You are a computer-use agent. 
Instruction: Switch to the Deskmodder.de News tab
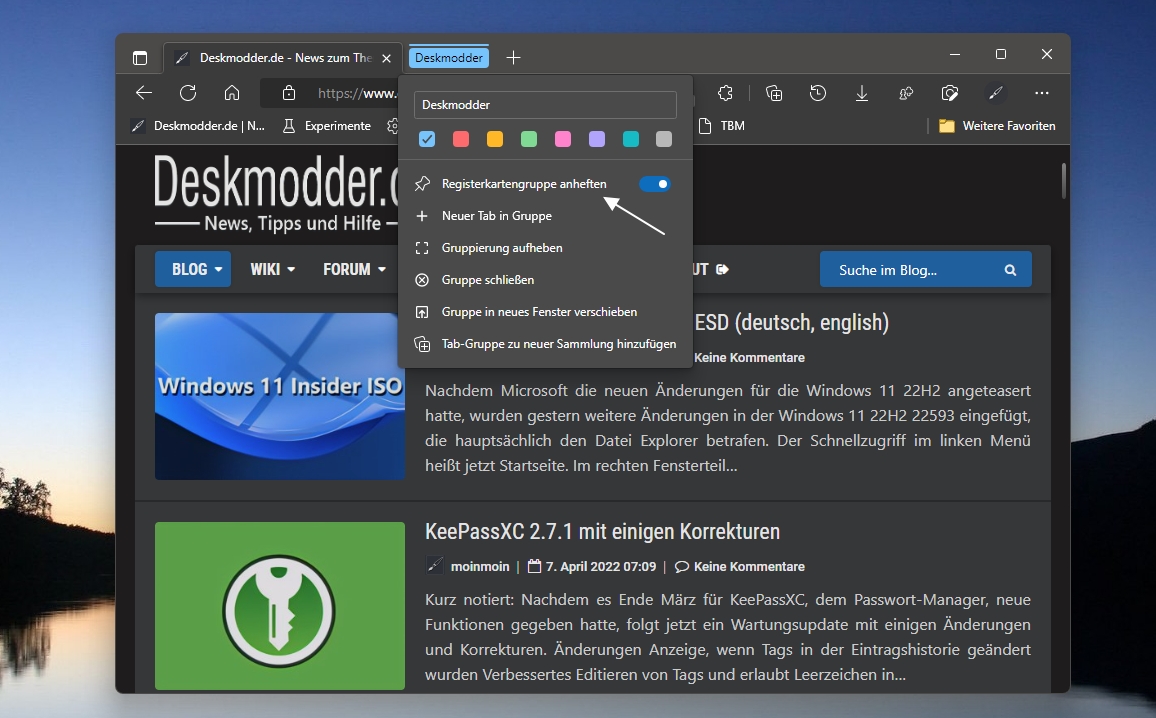(282, 58)
